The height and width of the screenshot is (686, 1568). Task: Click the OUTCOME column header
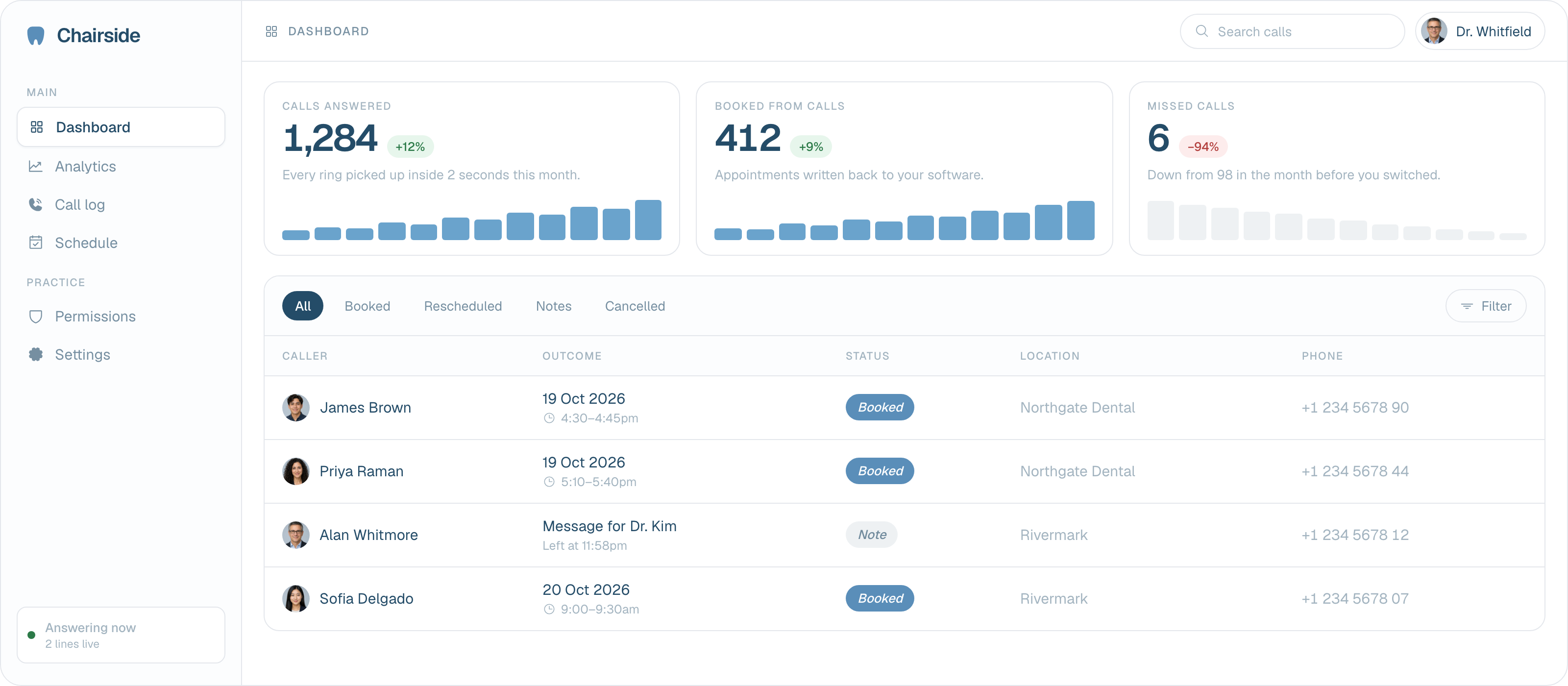click(x=572, y=356)
